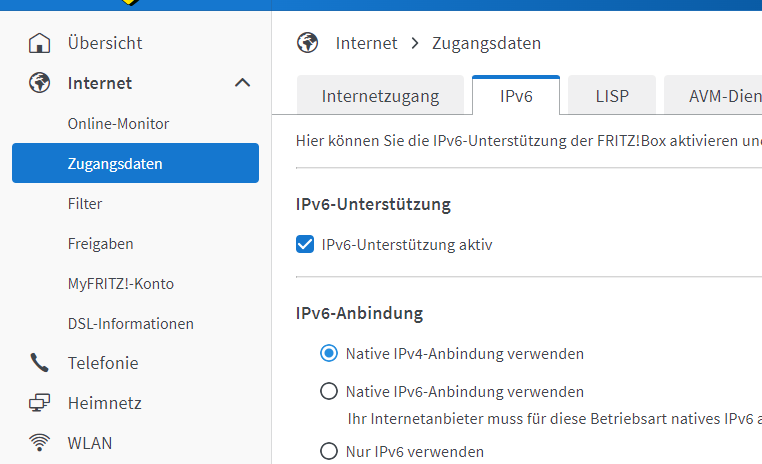762x464 pixels.
Task: Collapse the Internet menu using the chevron
Action: pyautogui.click(x=242, y=83)
